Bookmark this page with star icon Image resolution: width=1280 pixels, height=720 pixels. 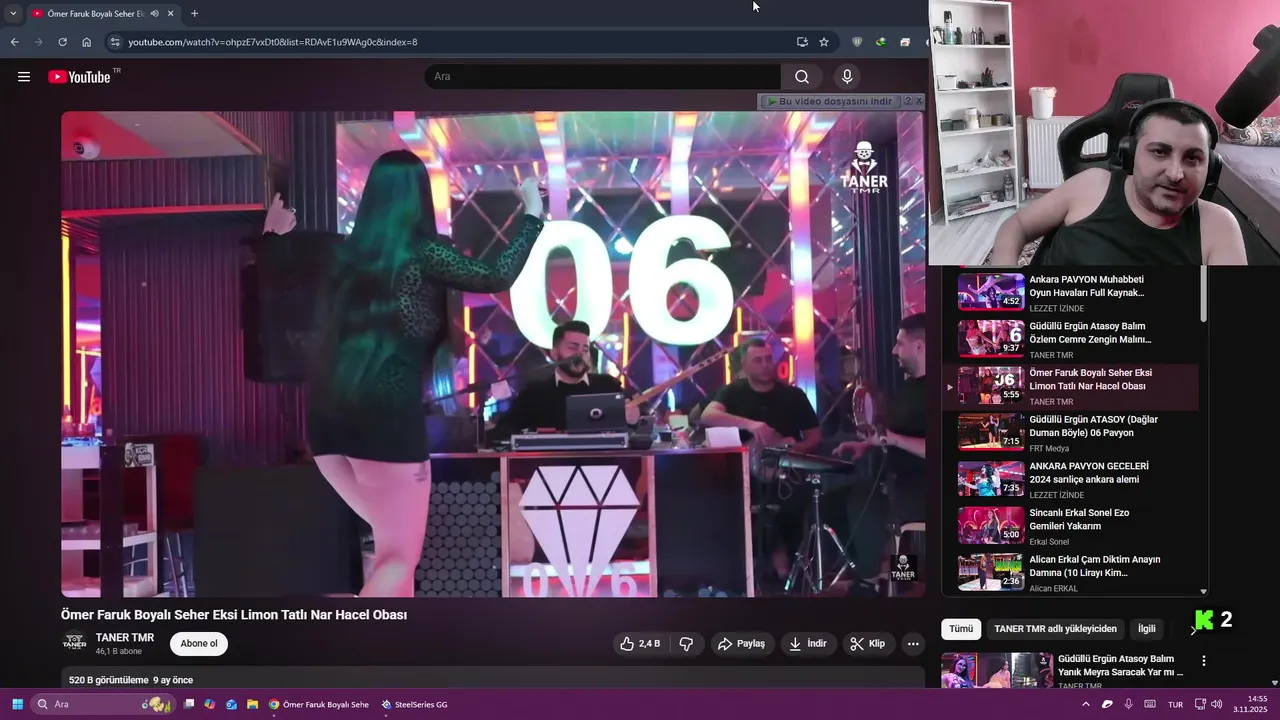824,42
